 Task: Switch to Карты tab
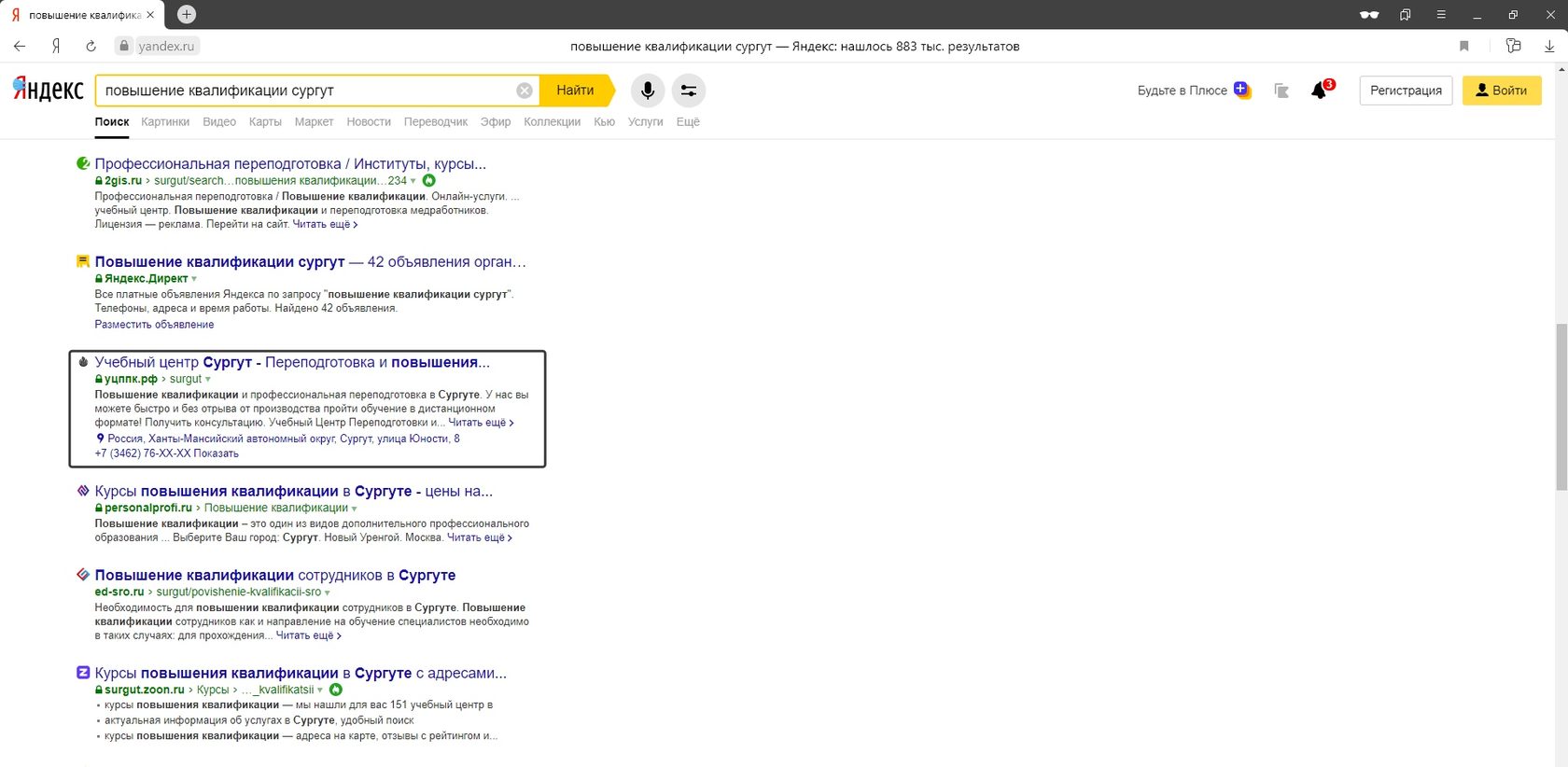[x=265, y=121]
